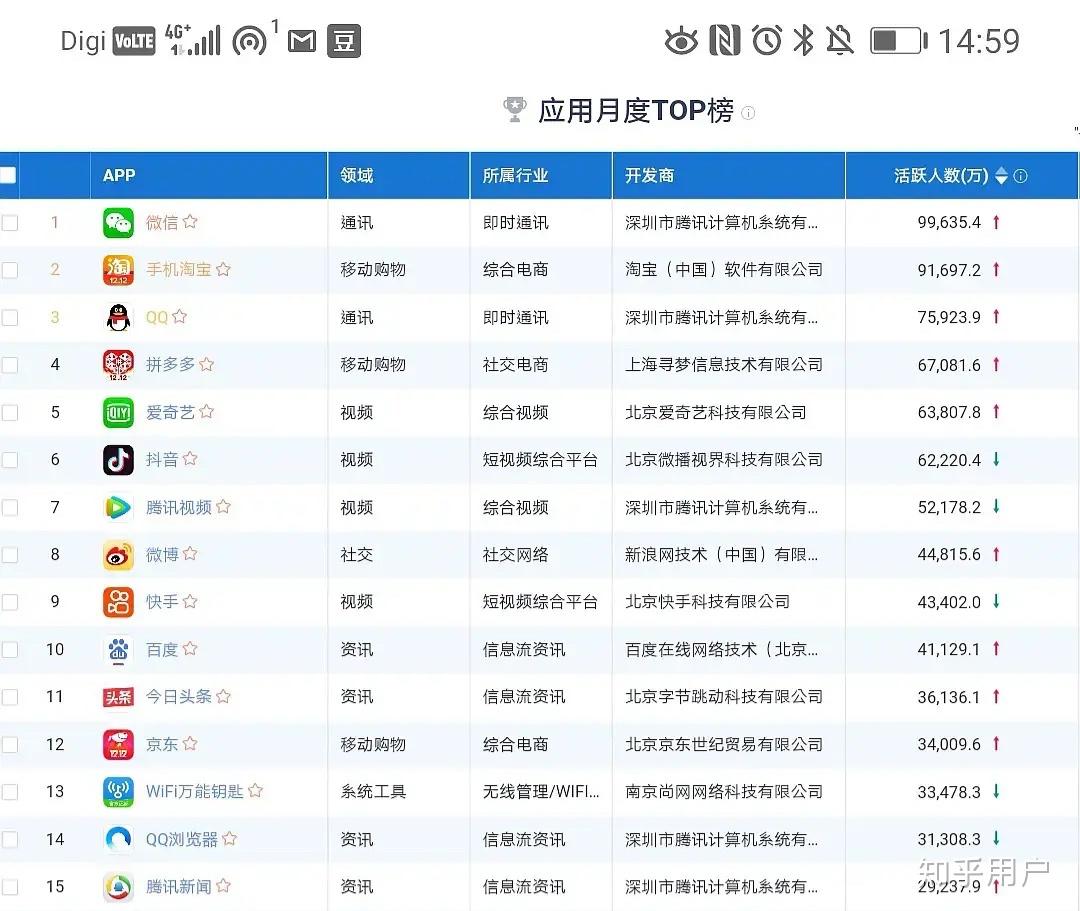1080x911 pixels.
Task: Favorite 百度 with its star icon
Action: coord(191,649)
